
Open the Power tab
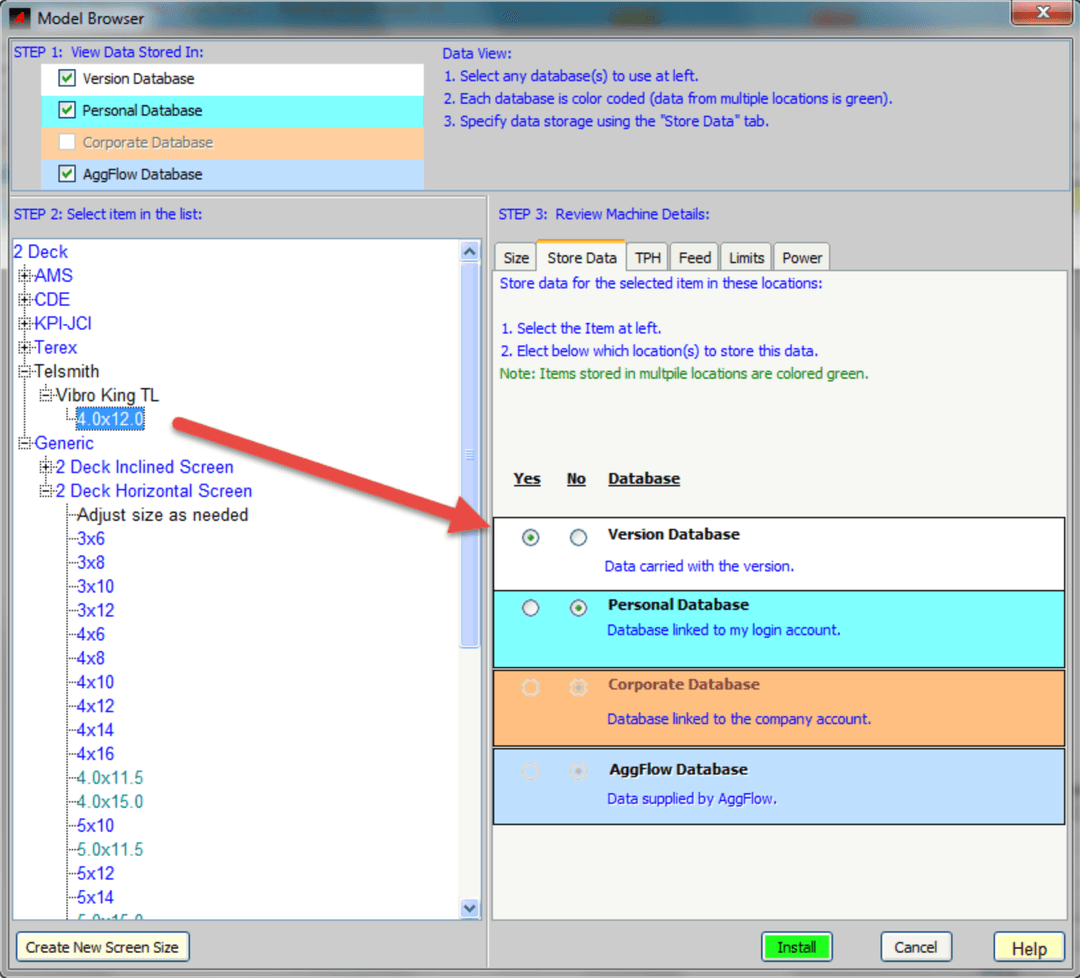(x=802, y=258)
